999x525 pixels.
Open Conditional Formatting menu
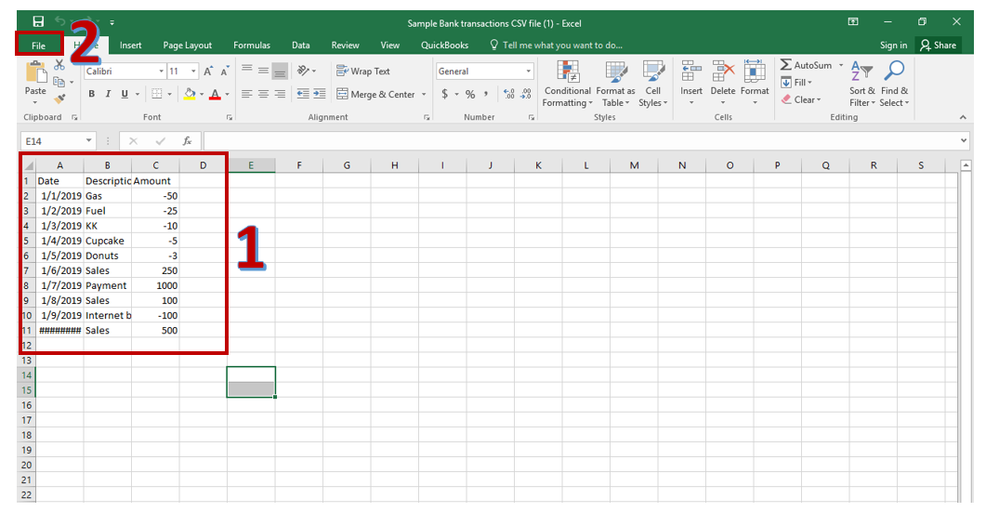pyautogui.click(x=568, y=84)
